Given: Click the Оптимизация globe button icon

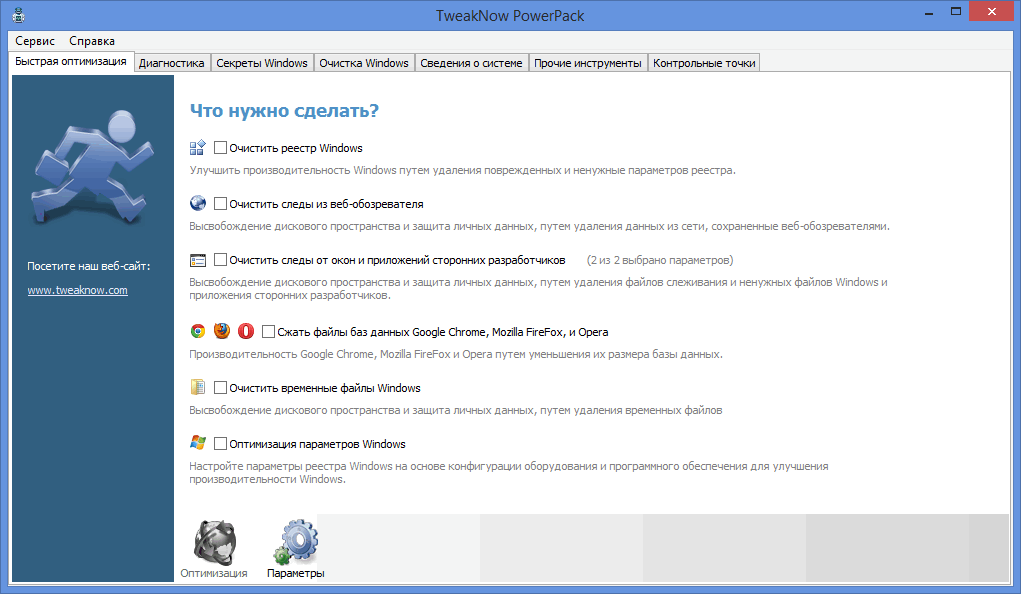Looking at the screenshot, I should click(x=215, y=542).
